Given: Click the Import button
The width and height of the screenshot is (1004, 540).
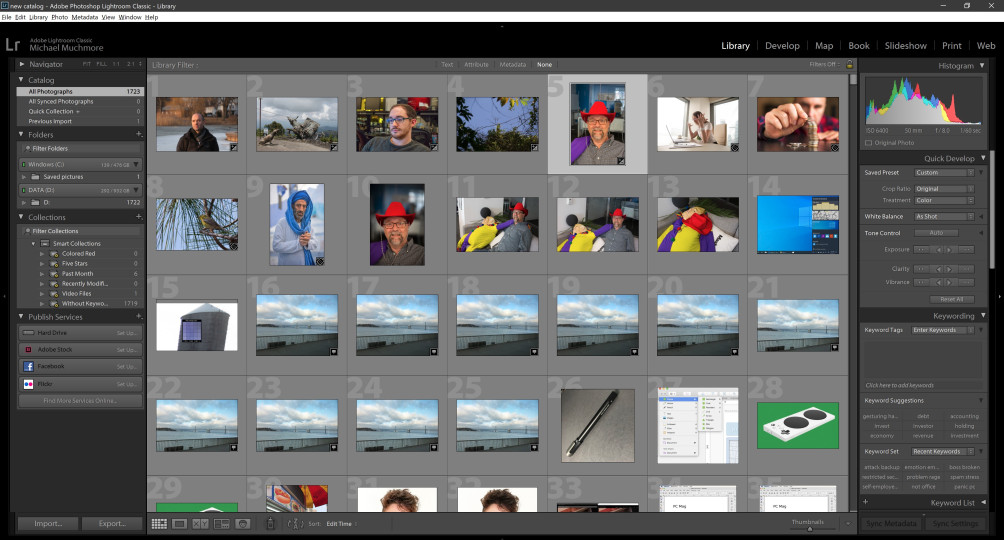Looking at the screenshot, I should (48, 523).
